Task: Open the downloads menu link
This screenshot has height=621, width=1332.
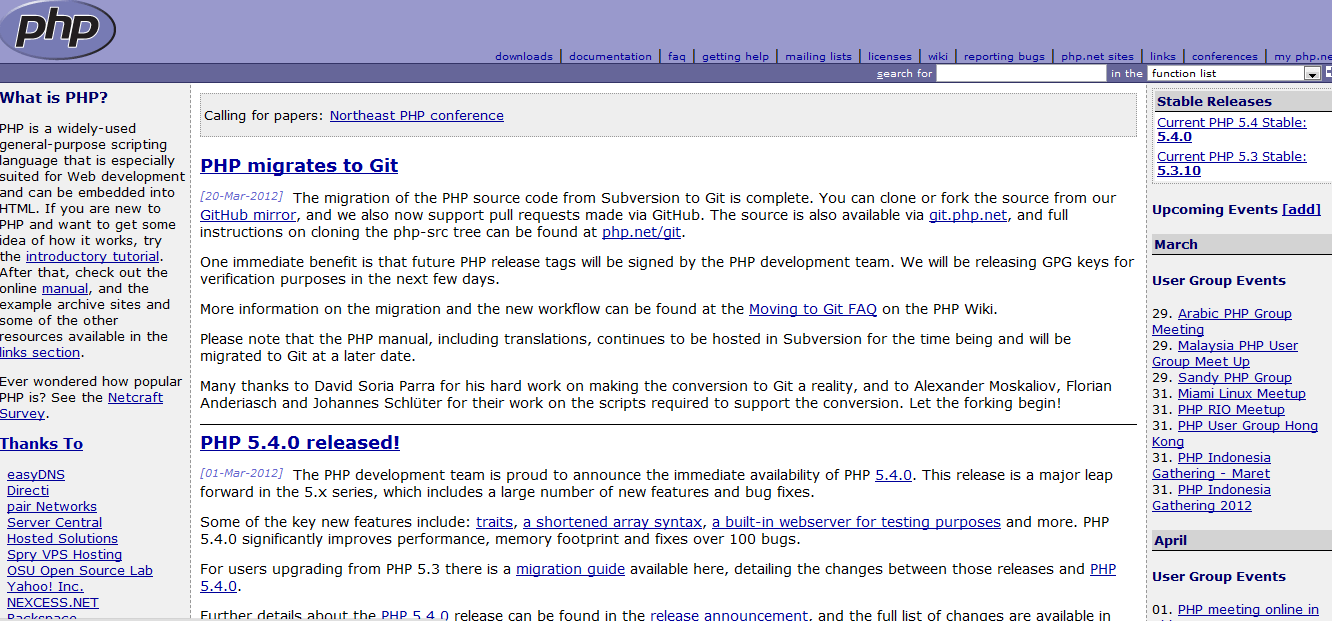Action: pos(524,56)
